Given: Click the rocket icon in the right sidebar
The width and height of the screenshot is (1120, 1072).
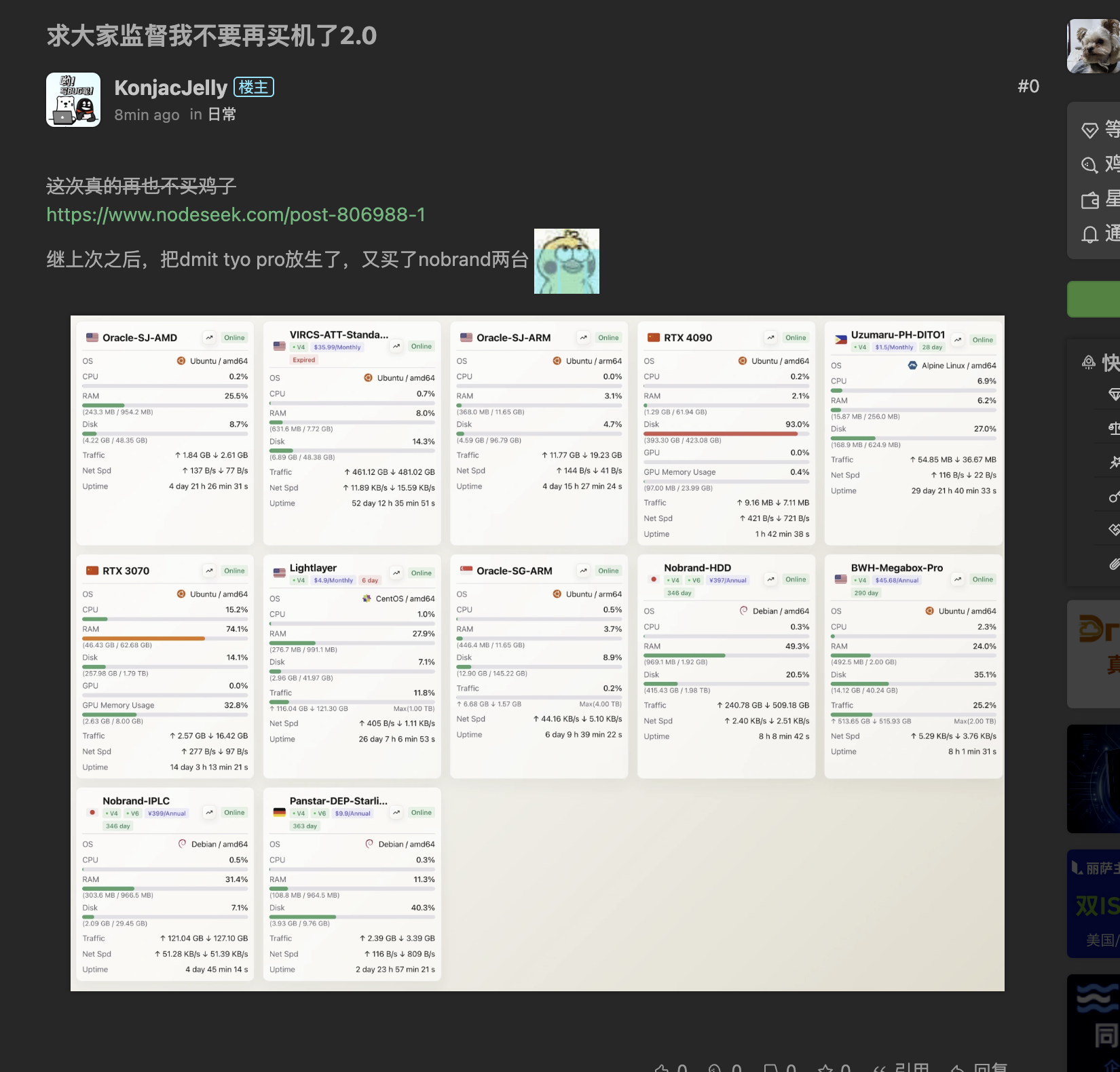Looking at the screenshot, I should pyautogui.click(x=1089, y=363).
